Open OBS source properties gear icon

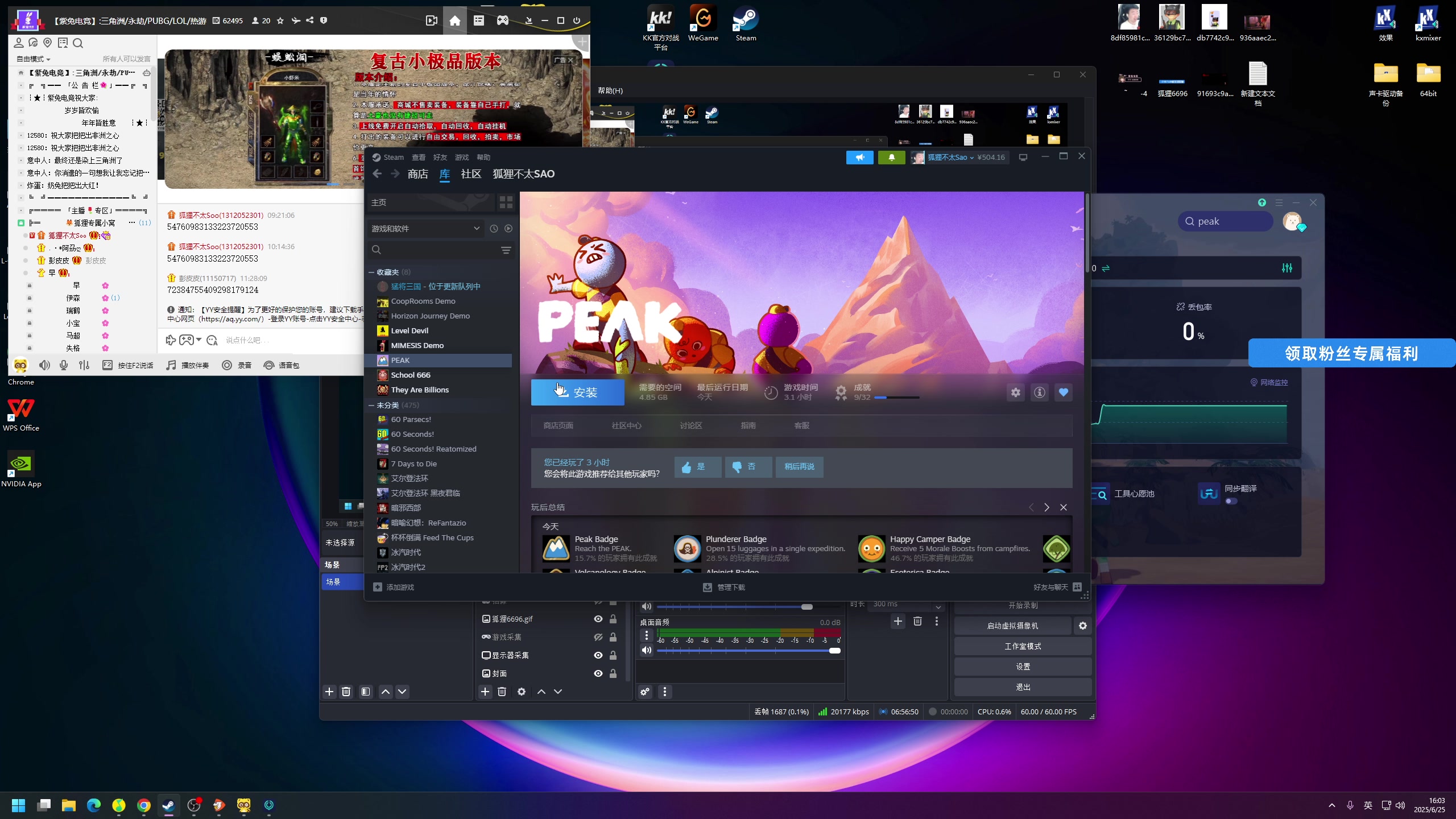(522, 692)
